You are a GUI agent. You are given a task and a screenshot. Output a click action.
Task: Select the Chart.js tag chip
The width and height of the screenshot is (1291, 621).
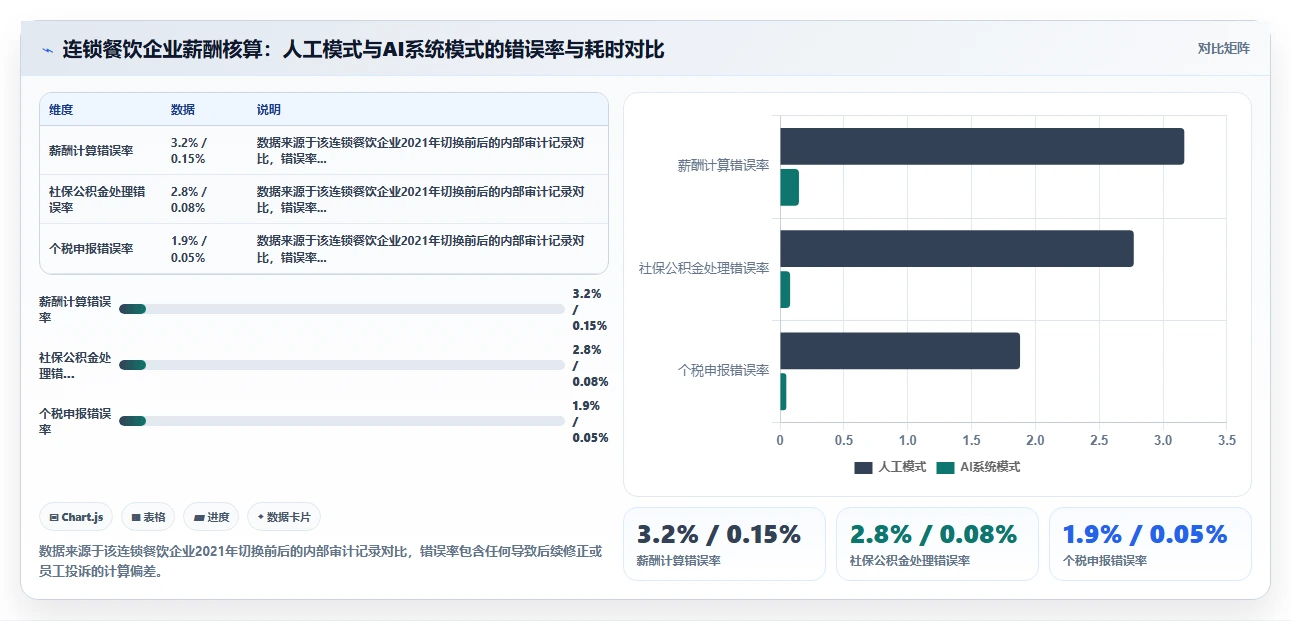coord(77,517)
